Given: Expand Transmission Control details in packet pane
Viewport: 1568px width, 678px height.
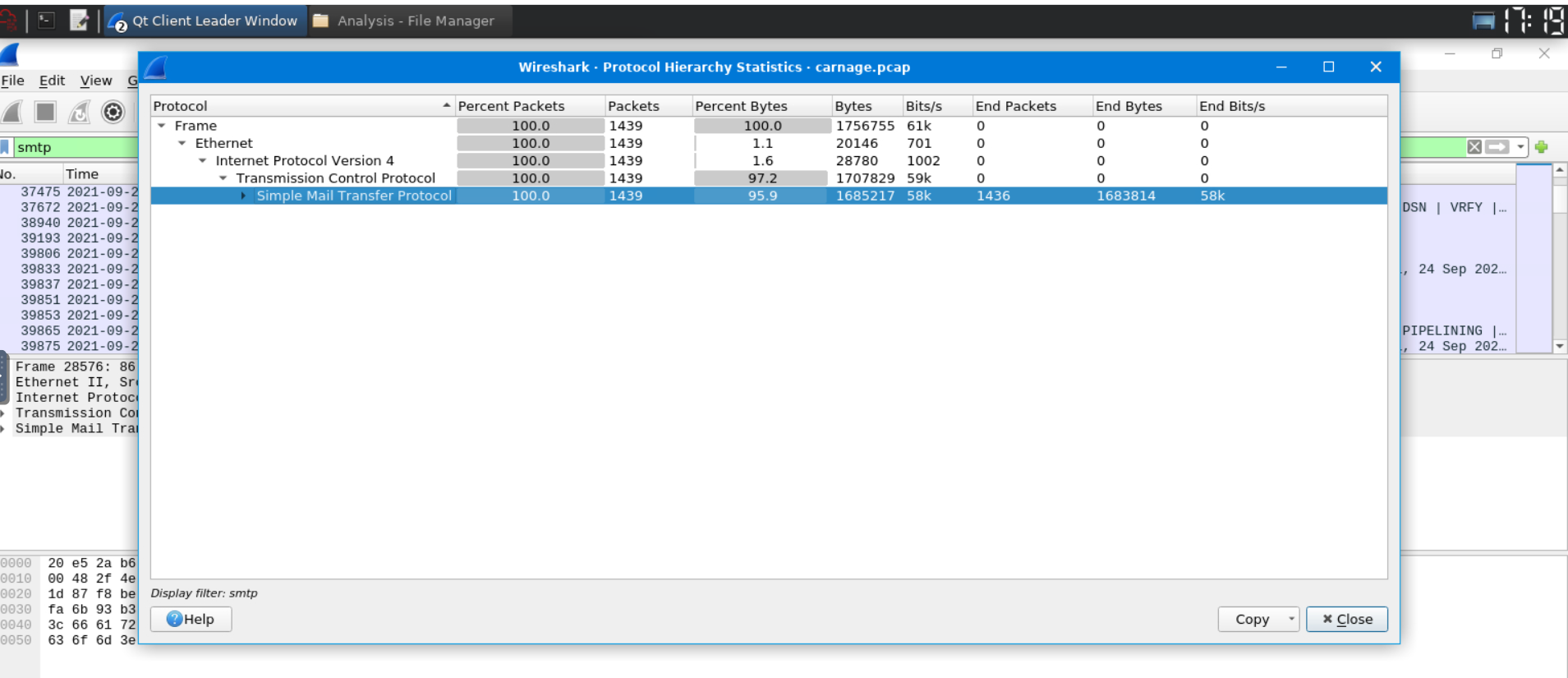Looking at the screenshot, I should 3,413.
